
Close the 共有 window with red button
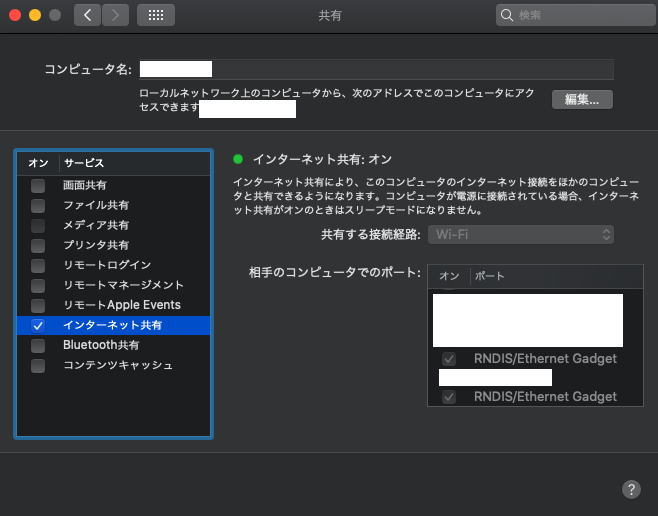[x=15, y=16]
